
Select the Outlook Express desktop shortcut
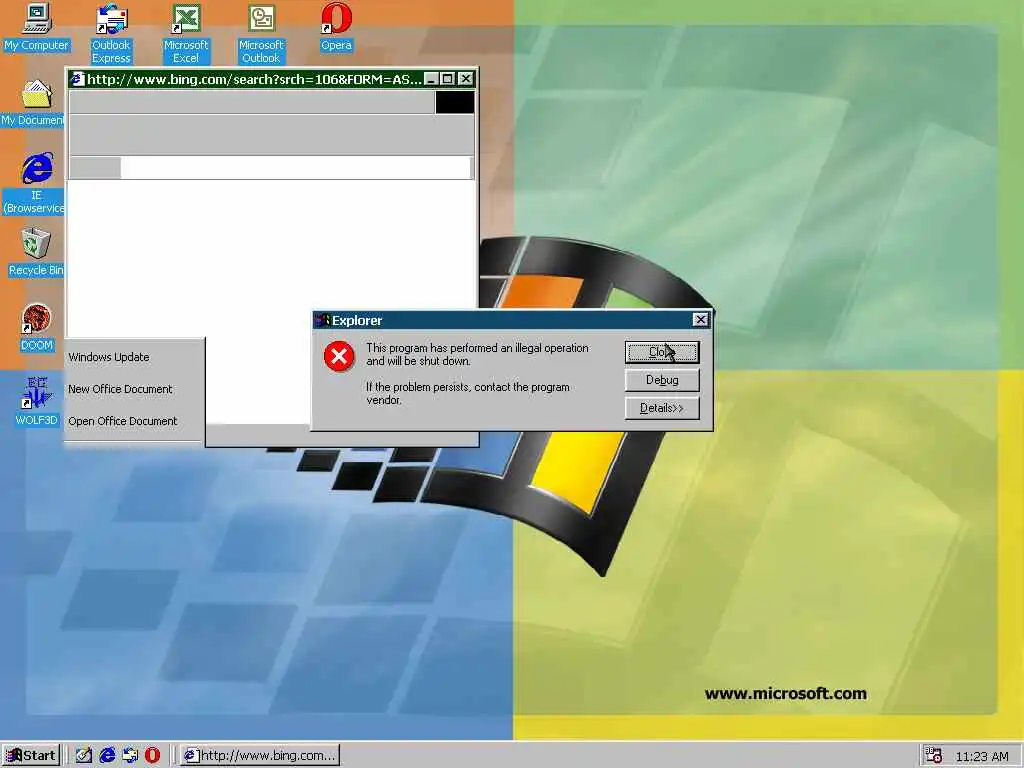point(111,33)
